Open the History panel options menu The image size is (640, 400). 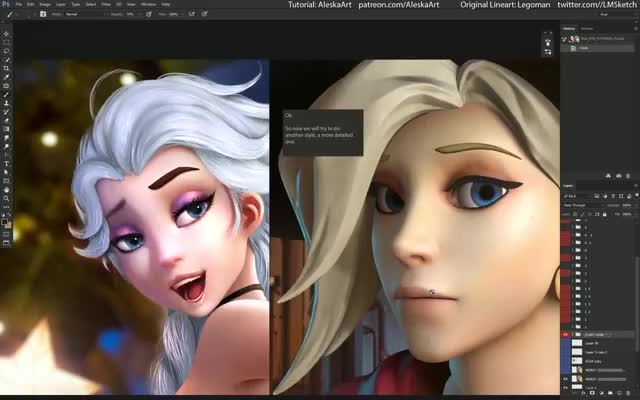click(x=636, y=29)
